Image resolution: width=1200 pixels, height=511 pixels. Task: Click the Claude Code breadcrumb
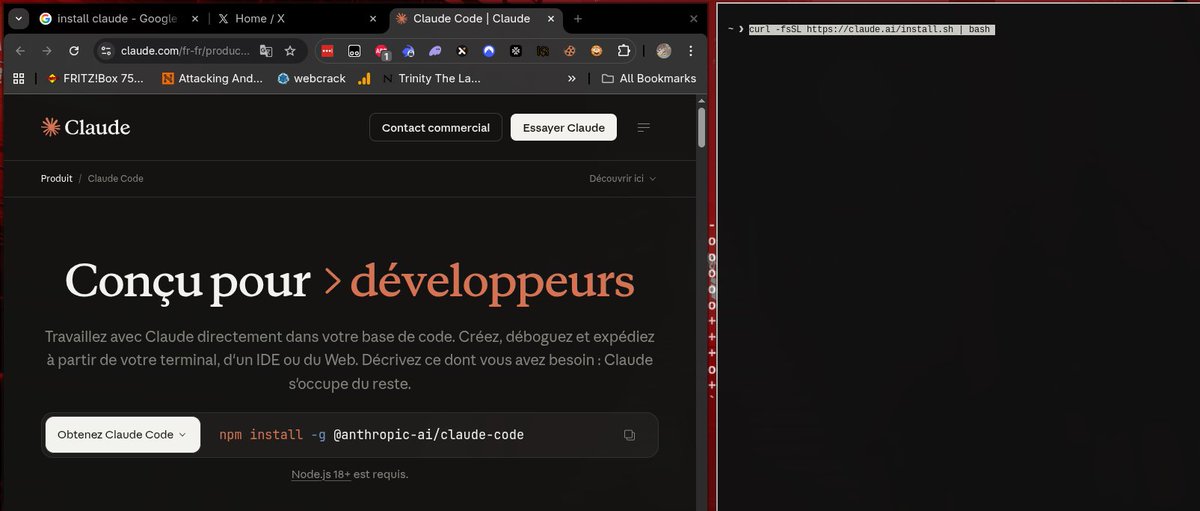[116, 178]
